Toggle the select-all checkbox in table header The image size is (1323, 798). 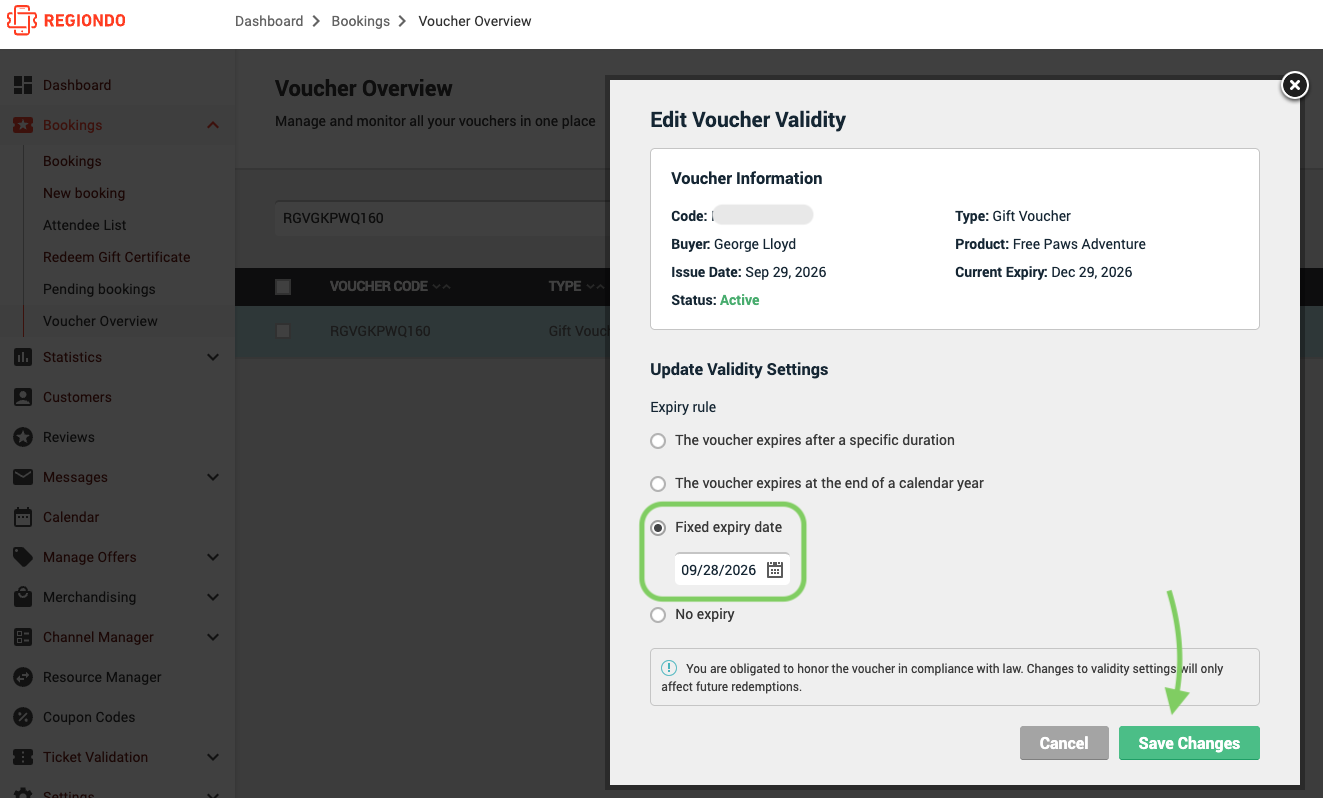pyautogui.click(x=283, y=287)
